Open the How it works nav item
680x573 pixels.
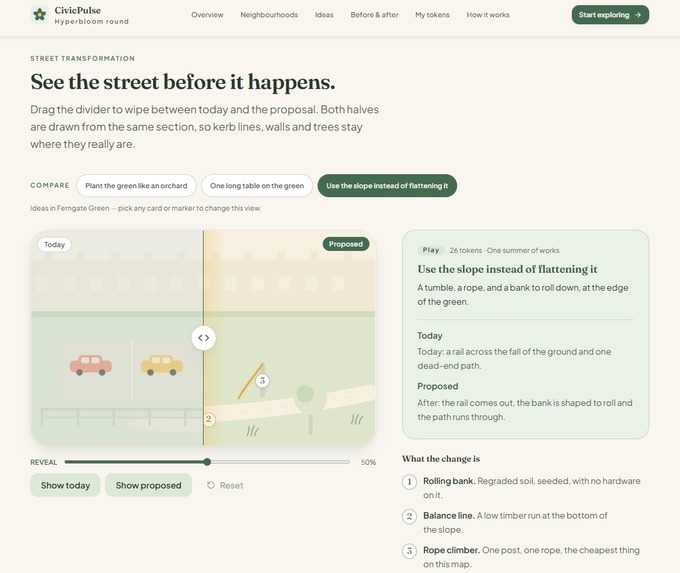pyautogui.click(x=488, y=15)
